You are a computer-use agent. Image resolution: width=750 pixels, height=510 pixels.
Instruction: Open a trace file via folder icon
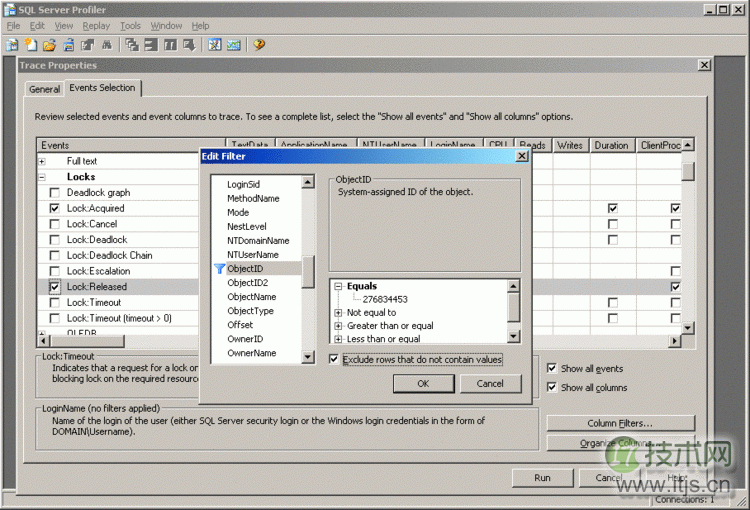(x=49, y=45)
